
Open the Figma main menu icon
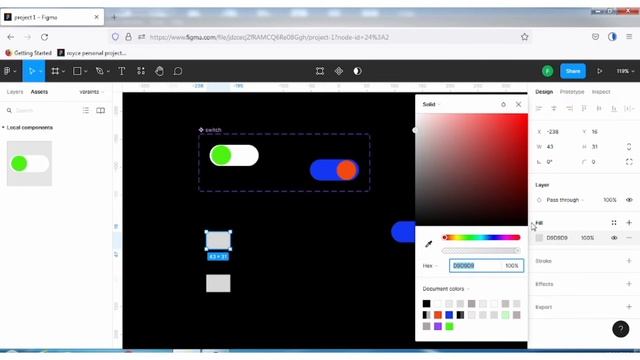point(7,71)
